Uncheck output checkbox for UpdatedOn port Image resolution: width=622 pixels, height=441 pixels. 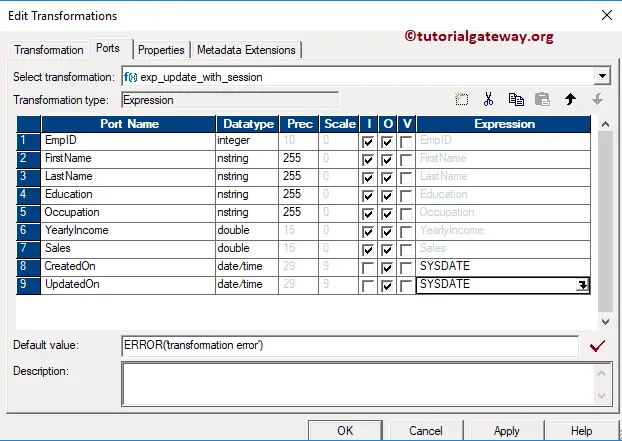click(x=387, y=285)
